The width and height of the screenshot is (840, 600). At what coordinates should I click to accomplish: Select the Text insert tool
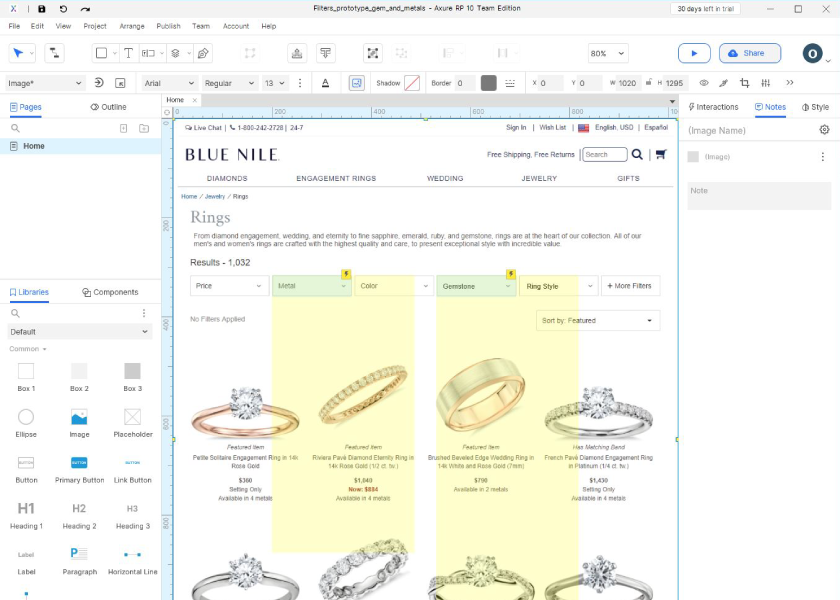click(129, 53)
